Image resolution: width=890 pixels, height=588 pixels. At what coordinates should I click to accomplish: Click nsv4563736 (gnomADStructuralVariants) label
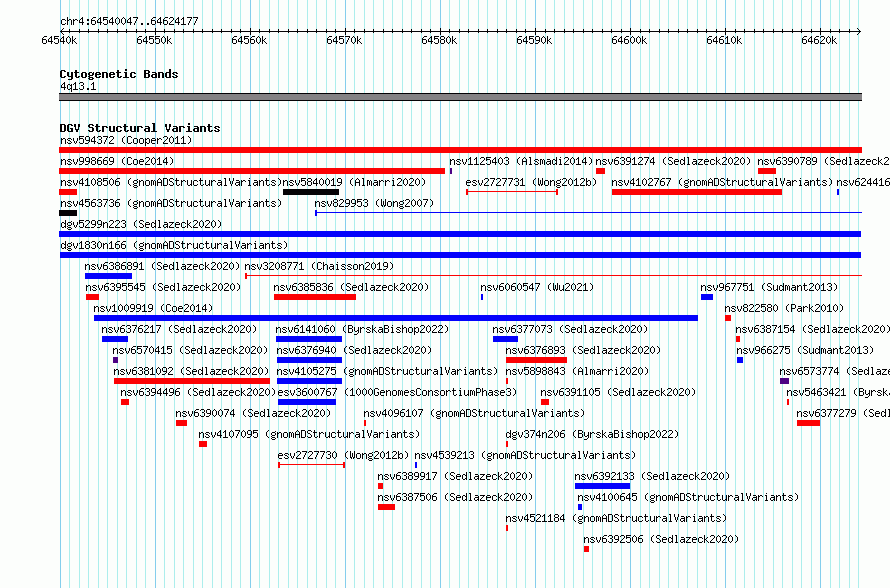coord(171,203)
